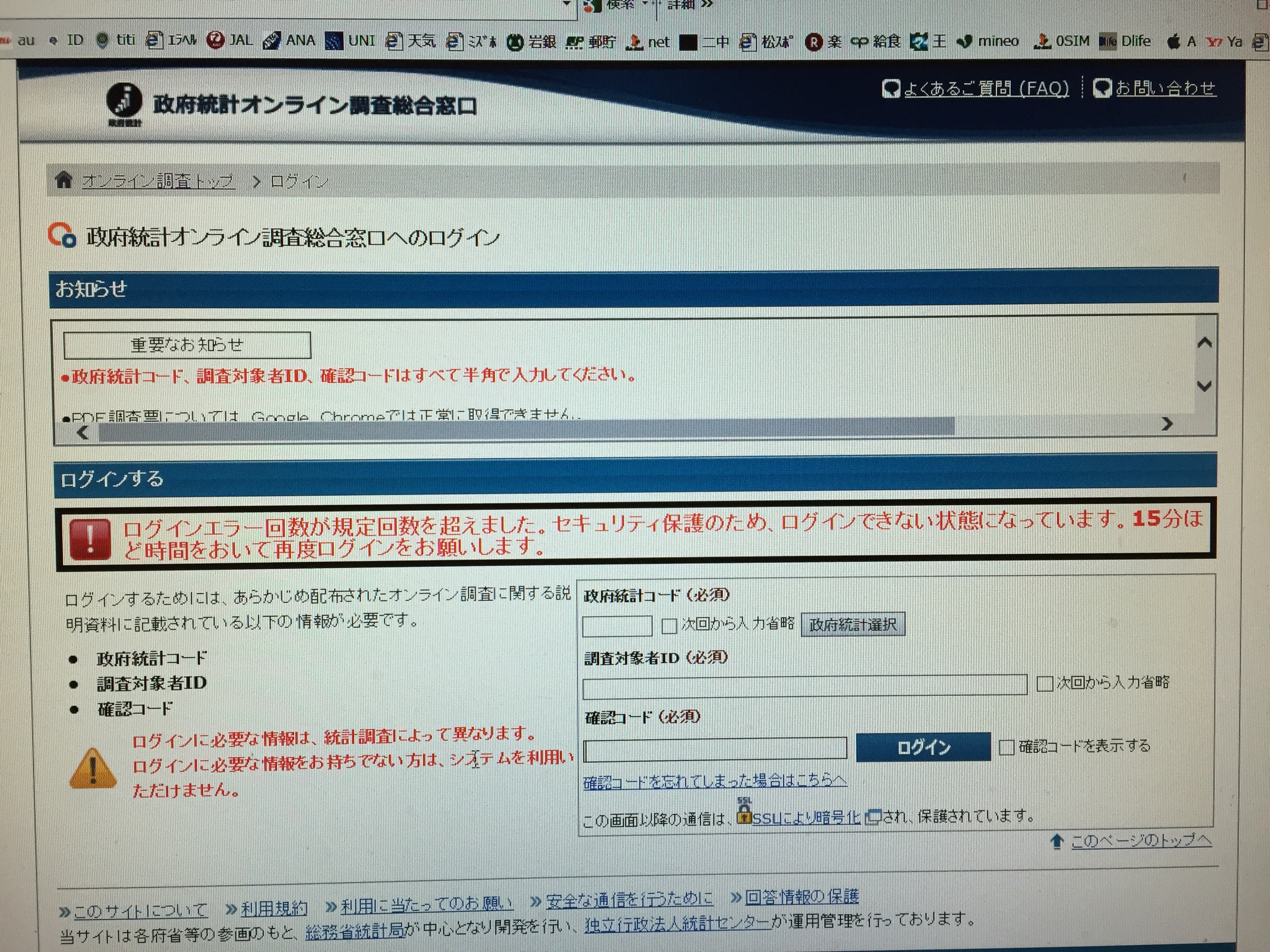Enable 次回から入力省略 for 政府統計コード

coord(669,625)
